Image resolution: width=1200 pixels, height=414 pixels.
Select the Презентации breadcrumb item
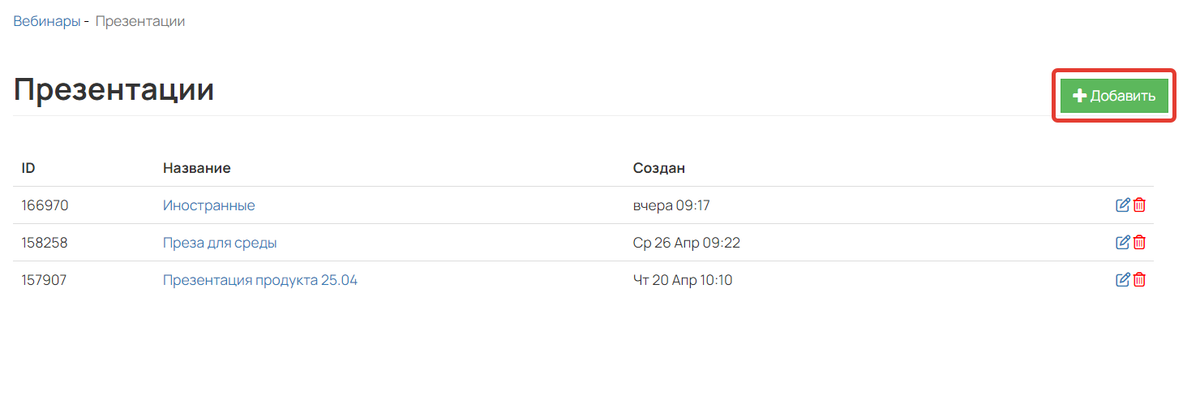coord(140,21)
